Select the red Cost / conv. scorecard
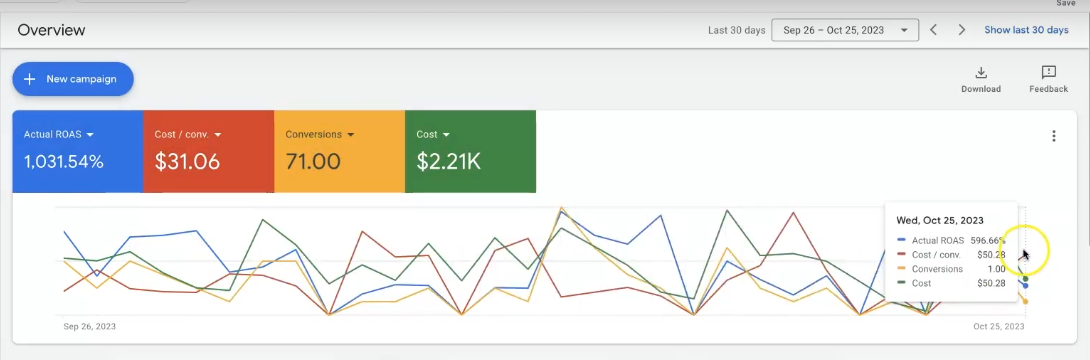1090x360 pixels. 209,151
